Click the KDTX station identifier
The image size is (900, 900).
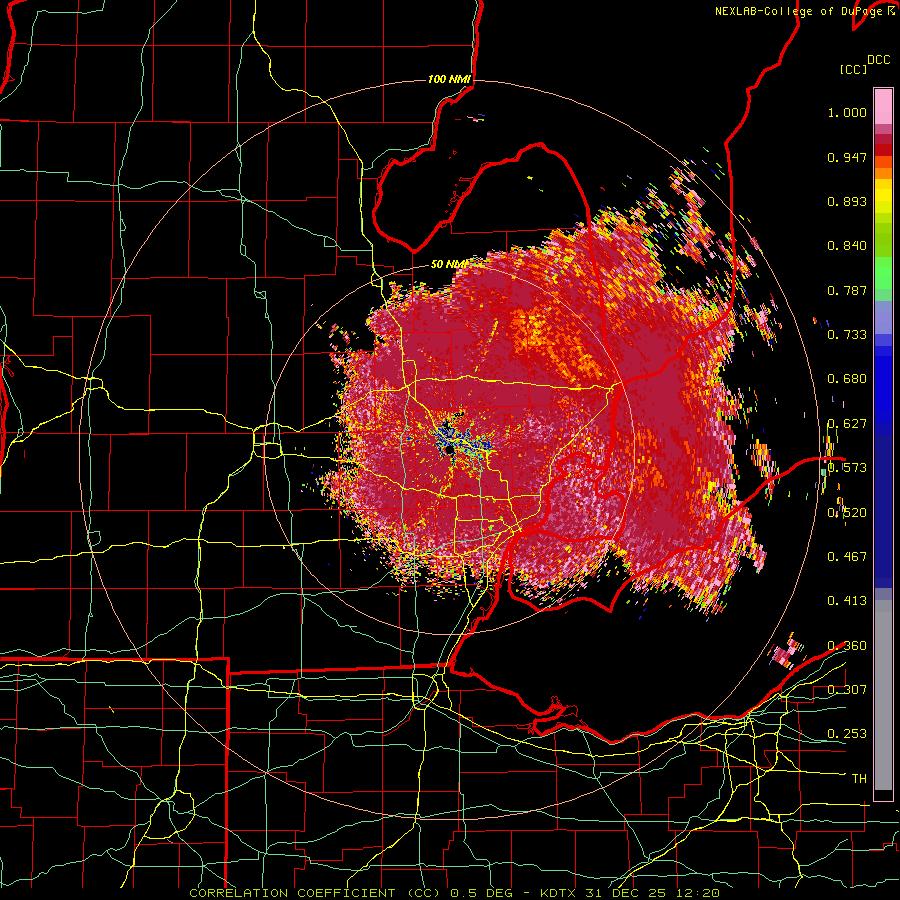pyautogui.click(x=560, y=893)
